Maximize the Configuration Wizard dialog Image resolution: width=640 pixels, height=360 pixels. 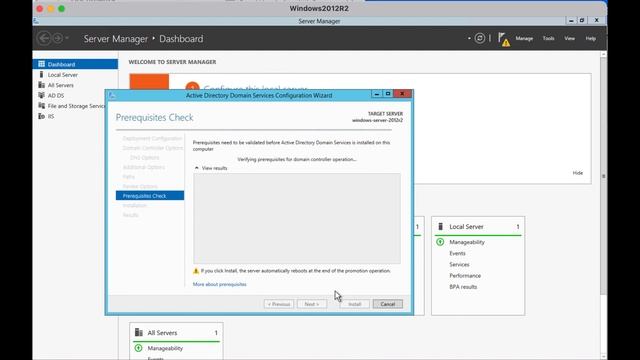(x=388, y=94)
